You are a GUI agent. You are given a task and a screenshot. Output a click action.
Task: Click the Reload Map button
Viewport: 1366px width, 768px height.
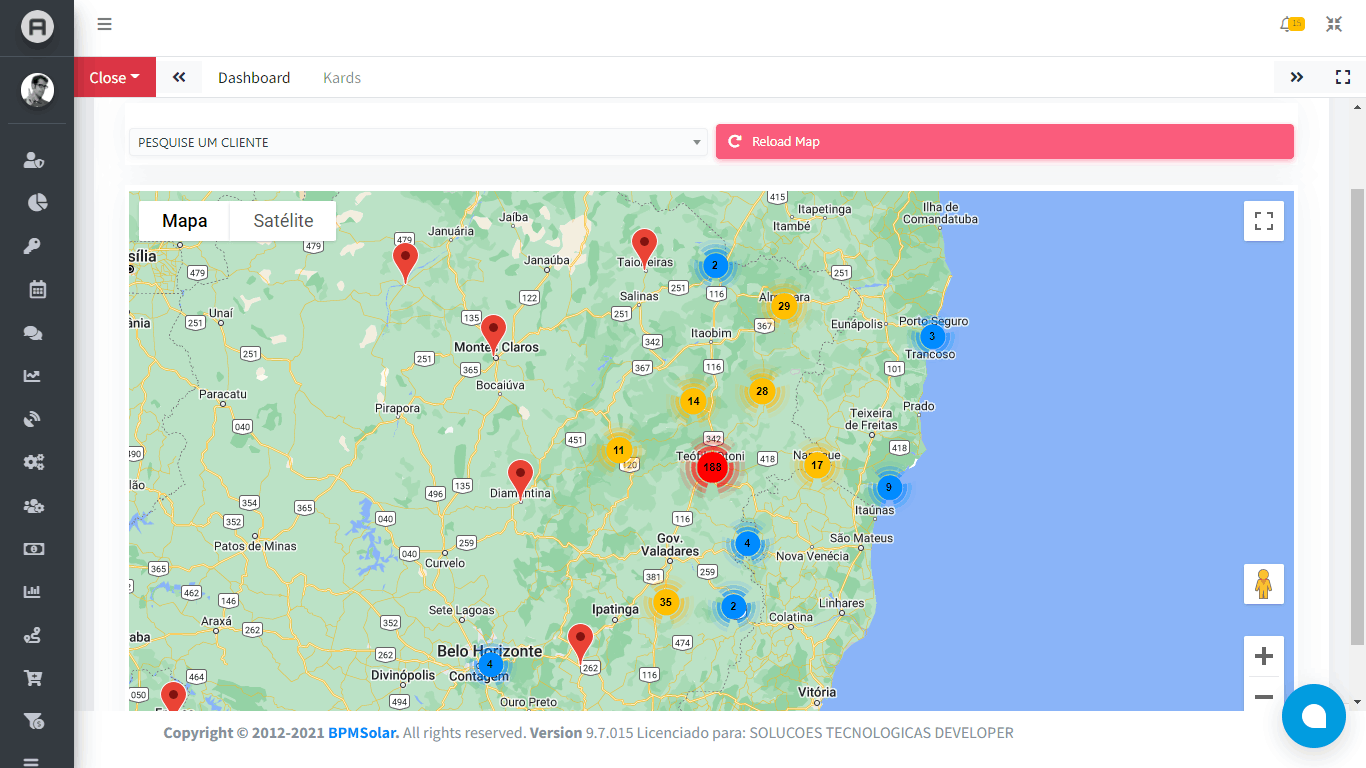tap(1004, 142)
